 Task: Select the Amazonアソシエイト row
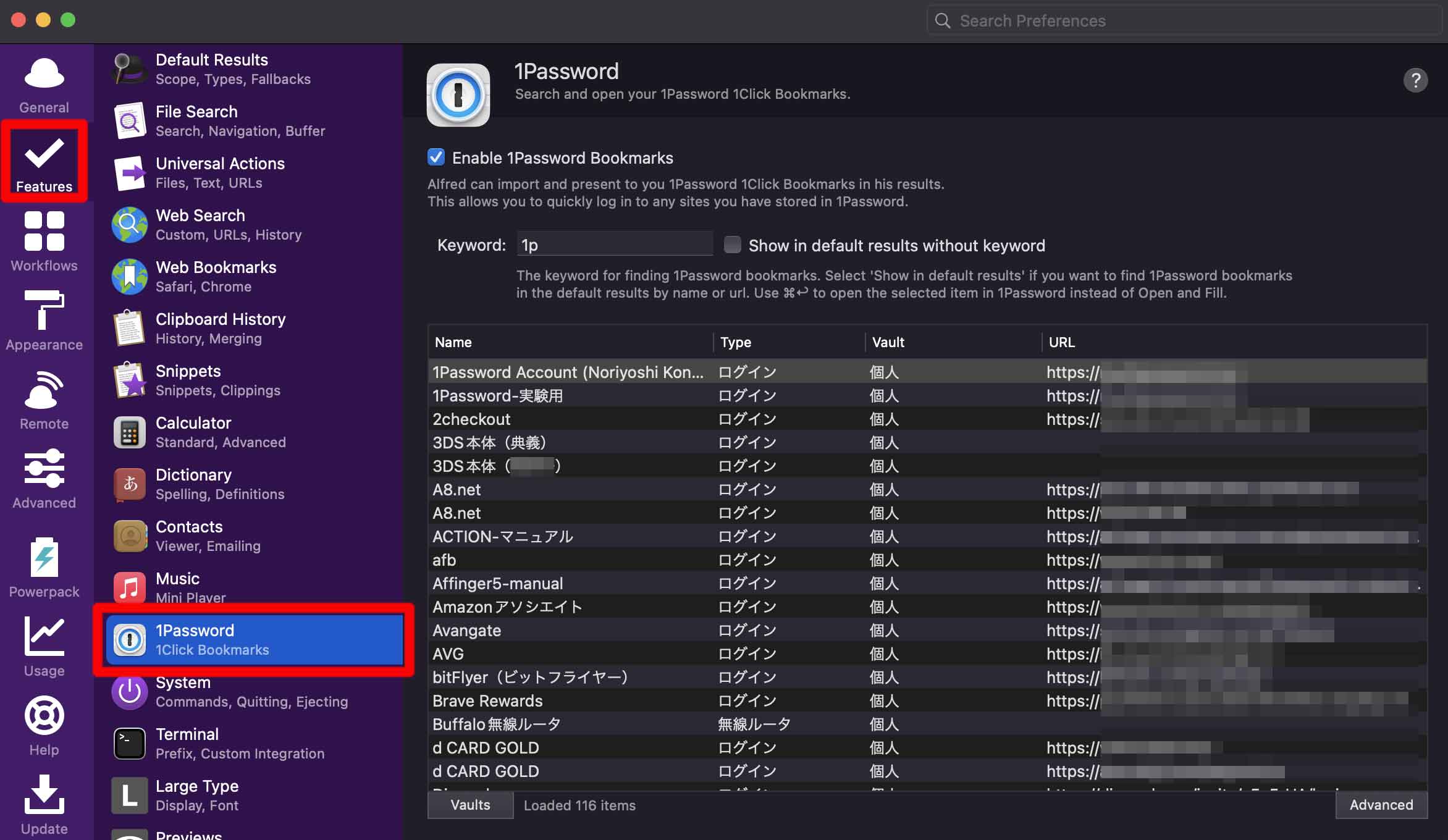(927, 607)
